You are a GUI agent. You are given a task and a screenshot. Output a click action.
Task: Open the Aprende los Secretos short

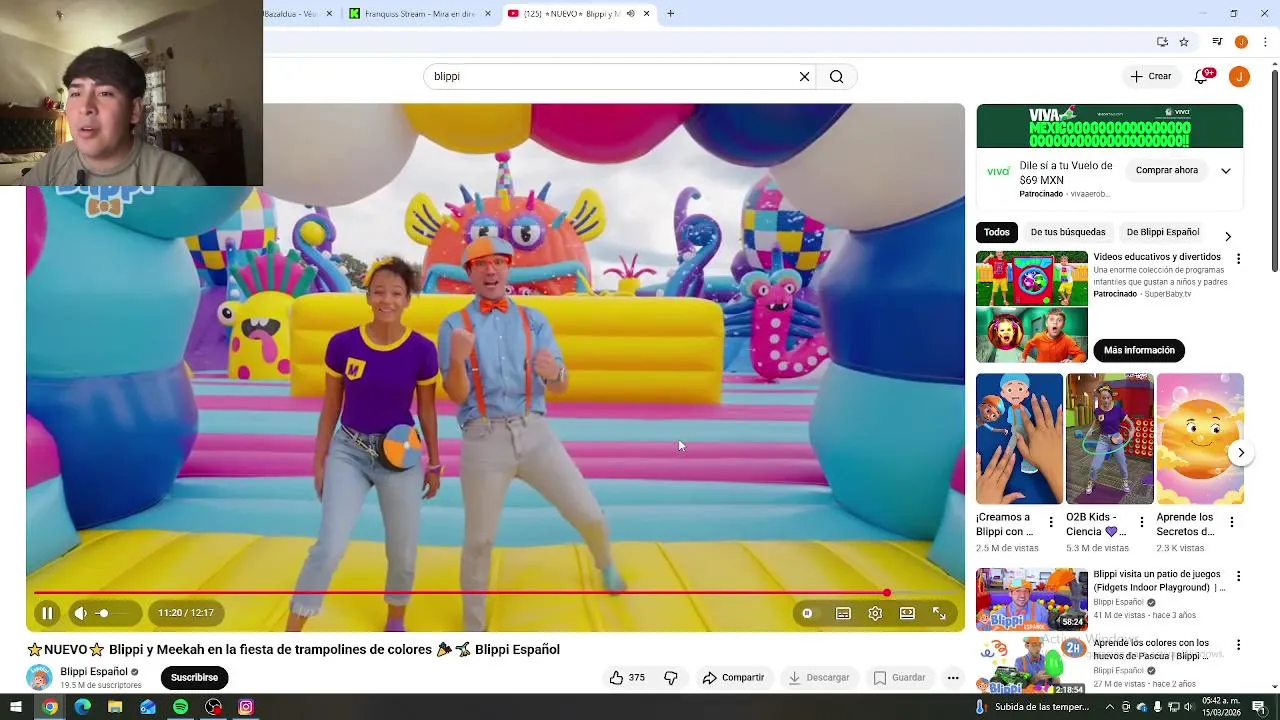(x=1200, y=439)
